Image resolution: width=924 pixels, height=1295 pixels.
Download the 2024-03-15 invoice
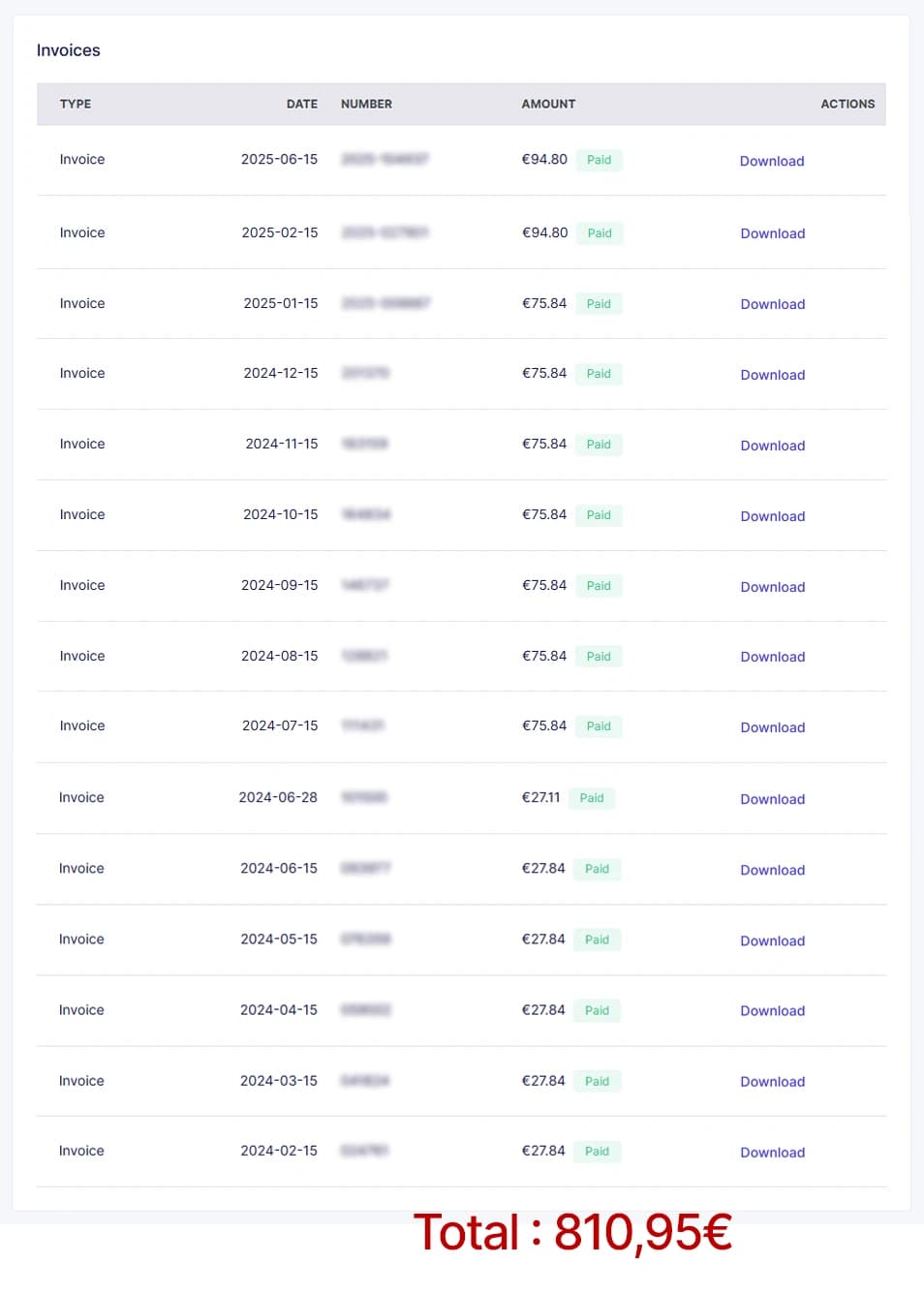coord(772,1082)
